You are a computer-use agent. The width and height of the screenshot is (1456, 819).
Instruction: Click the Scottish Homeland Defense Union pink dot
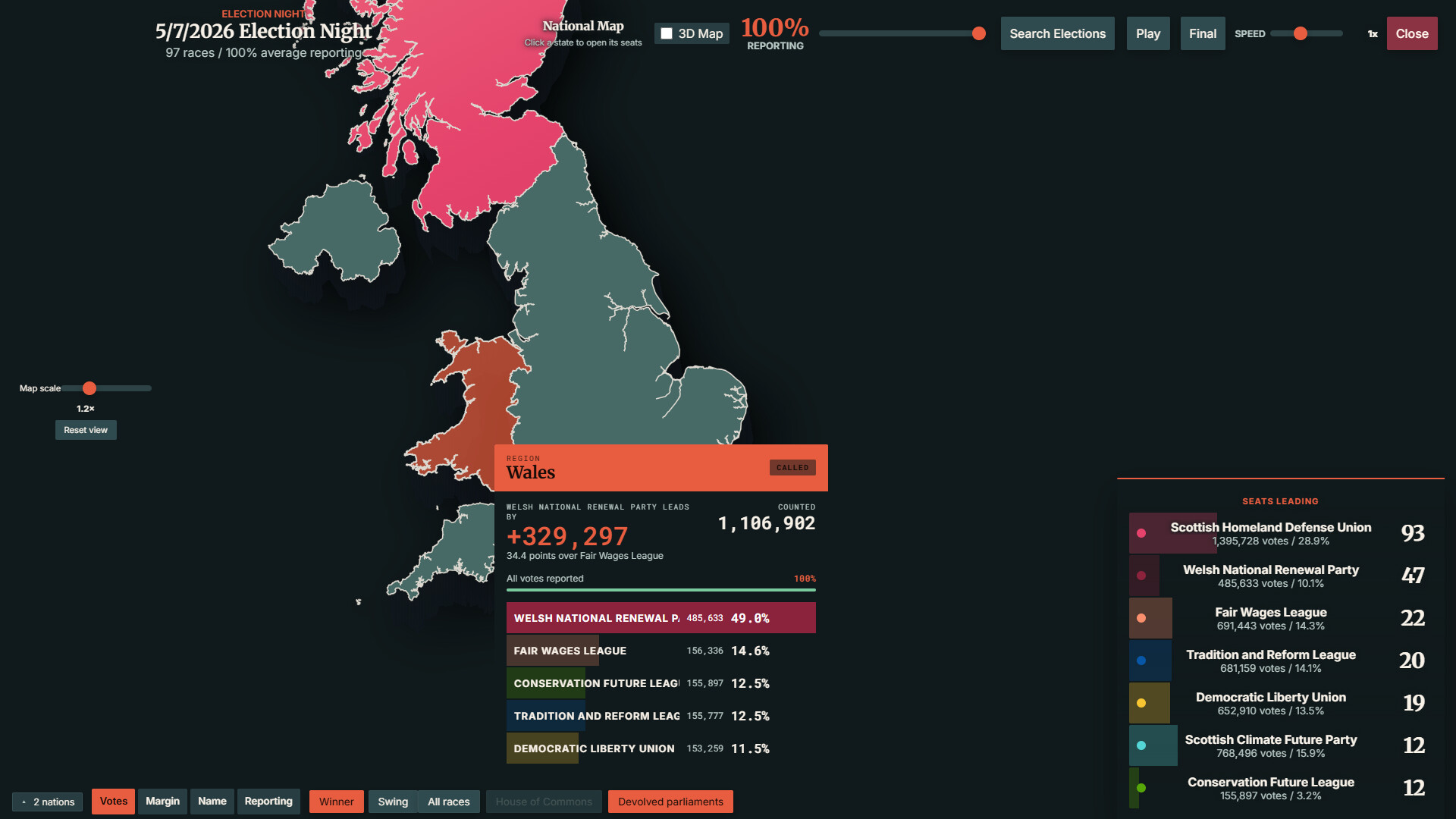coord(1141,533)
